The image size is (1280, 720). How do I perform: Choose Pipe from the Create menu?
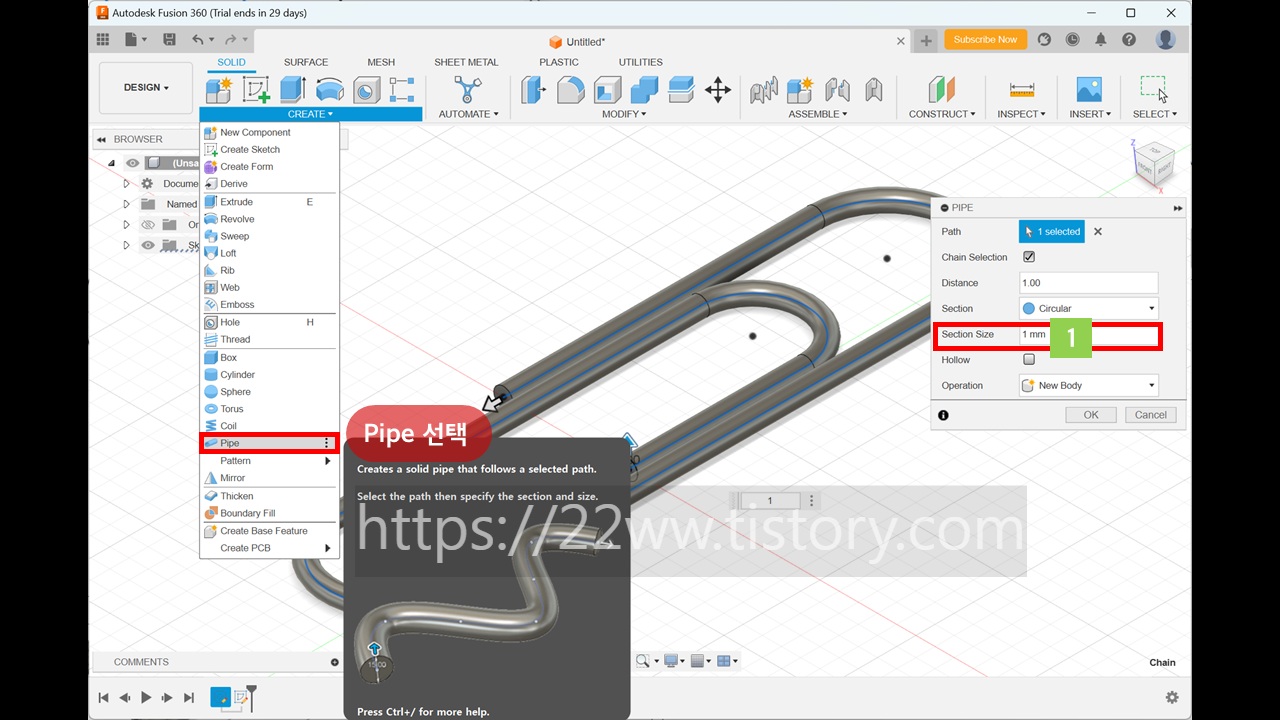[x=269, y=443]
